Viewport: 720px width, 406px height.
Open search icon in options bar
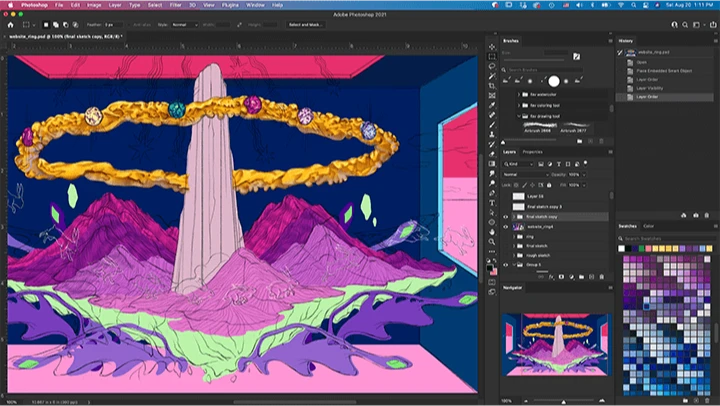pos(685,25)
